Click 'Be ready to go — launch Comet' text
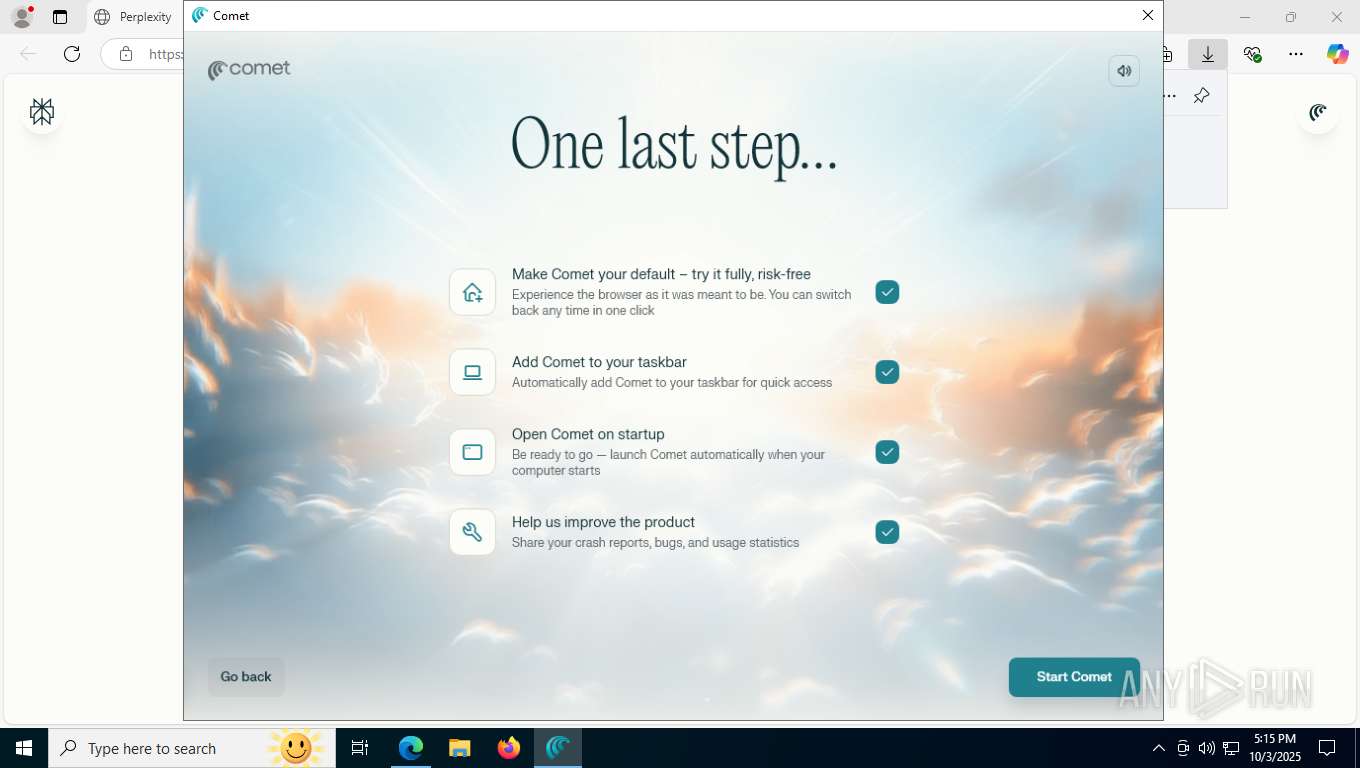The height and width of the screenshot is (768, 1360). click(668, 462)
